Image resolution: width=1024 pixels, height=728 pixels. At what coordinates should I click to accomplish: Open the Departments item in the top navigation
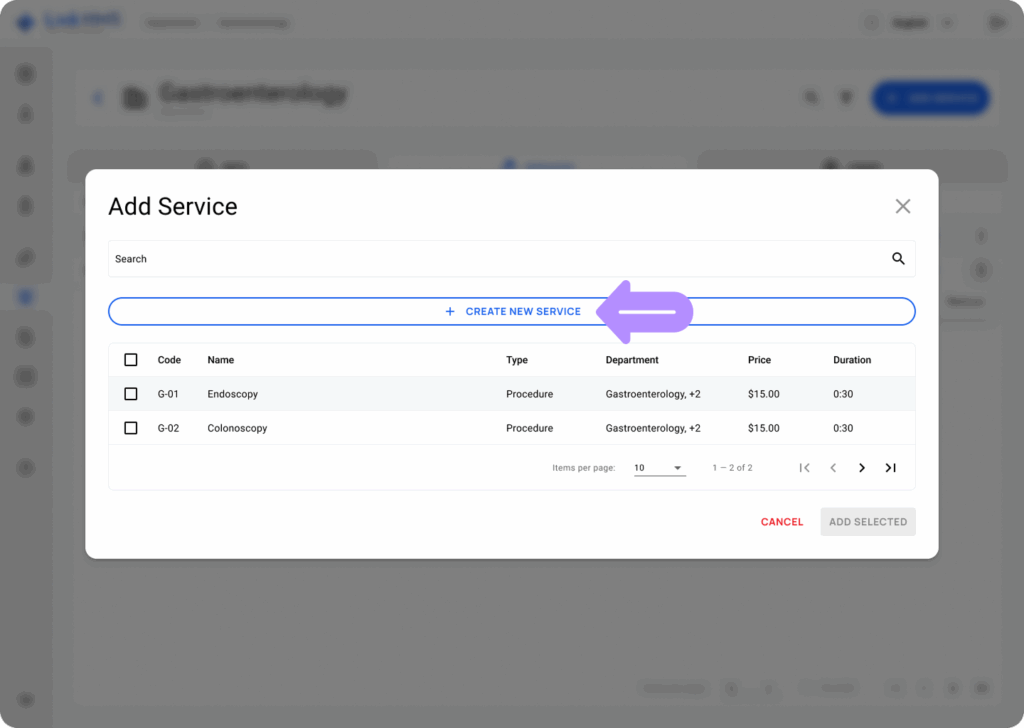click(x=172, y=21)
